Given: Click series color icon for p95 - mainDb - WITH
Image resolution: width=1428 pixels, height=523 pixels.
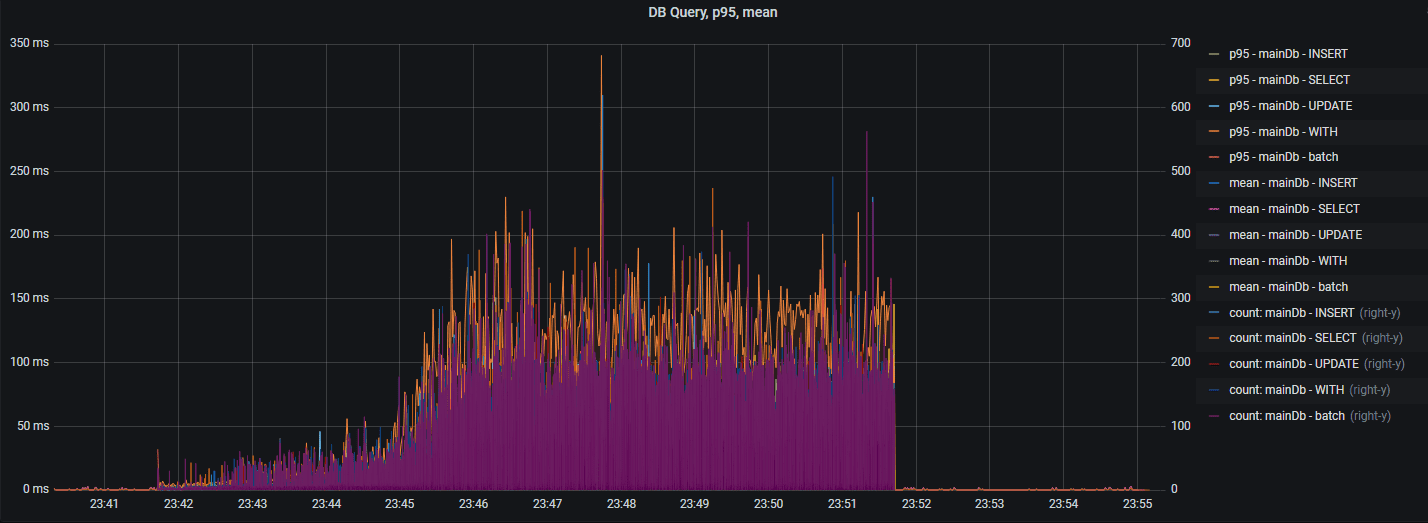Looking at the screenshot, I should point(1214,132).
